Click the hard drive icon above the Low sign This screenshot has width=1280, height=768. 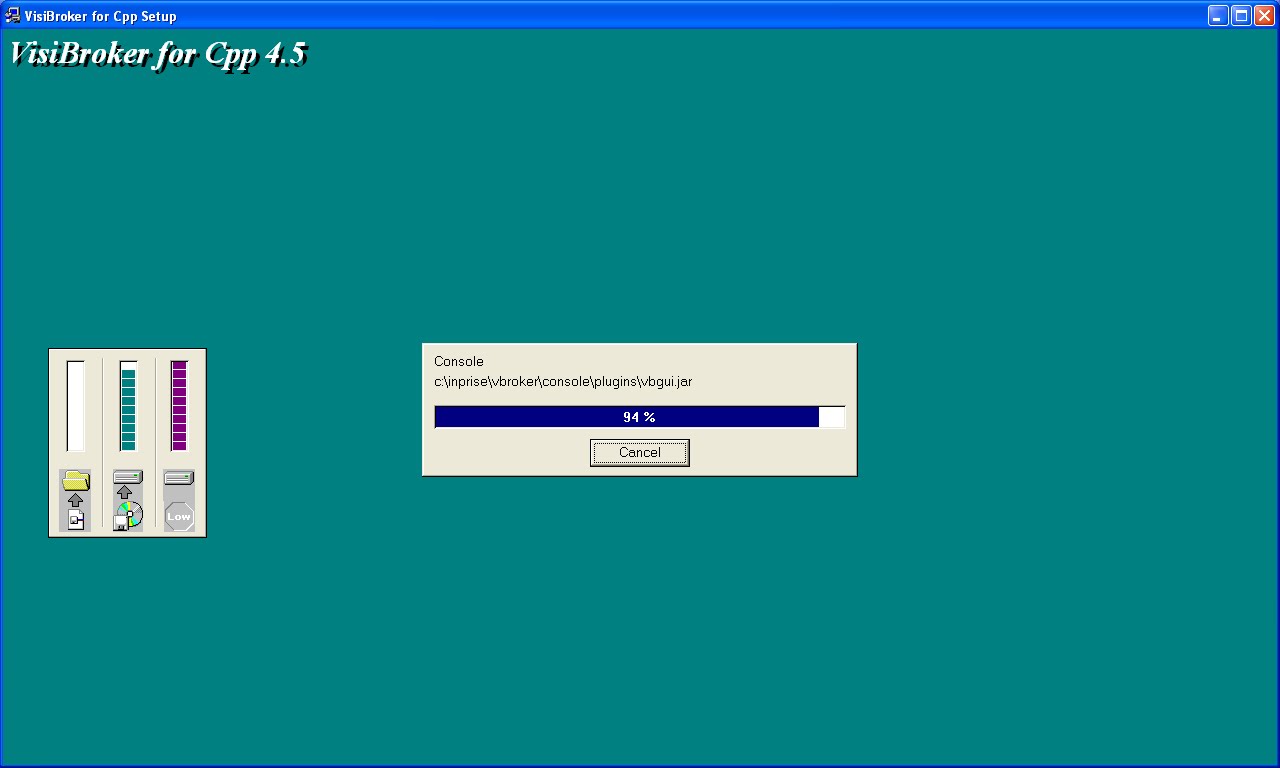click(179, 478)
